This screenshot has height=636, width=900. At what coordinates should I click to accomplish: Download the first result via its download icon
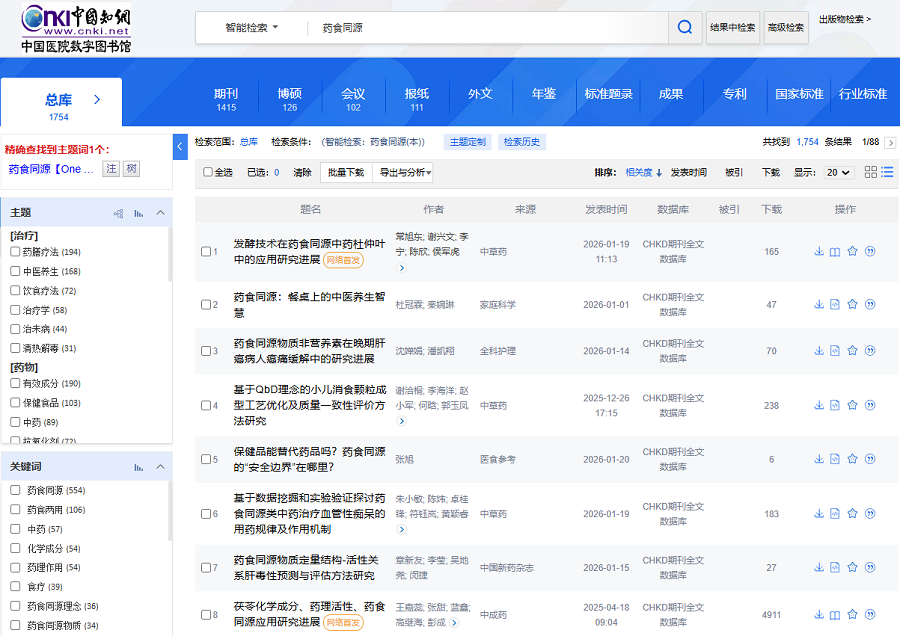[x=819, y=252]
